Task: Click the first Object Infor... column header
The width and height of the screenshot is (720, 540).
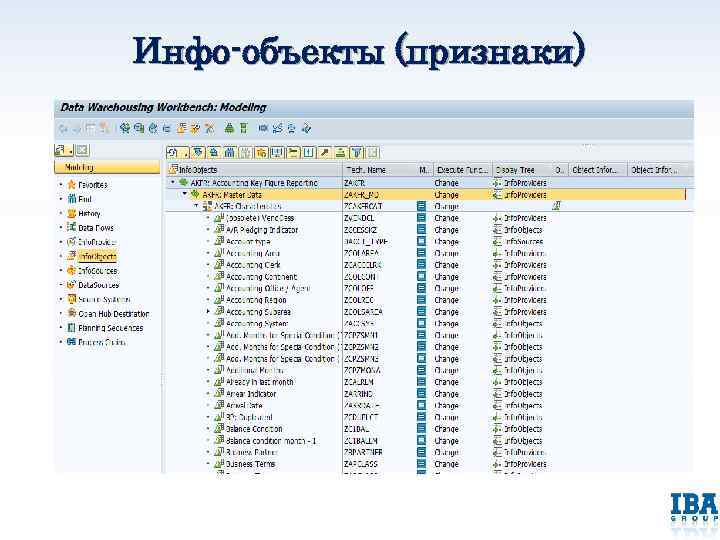Action: coord(598,170)
